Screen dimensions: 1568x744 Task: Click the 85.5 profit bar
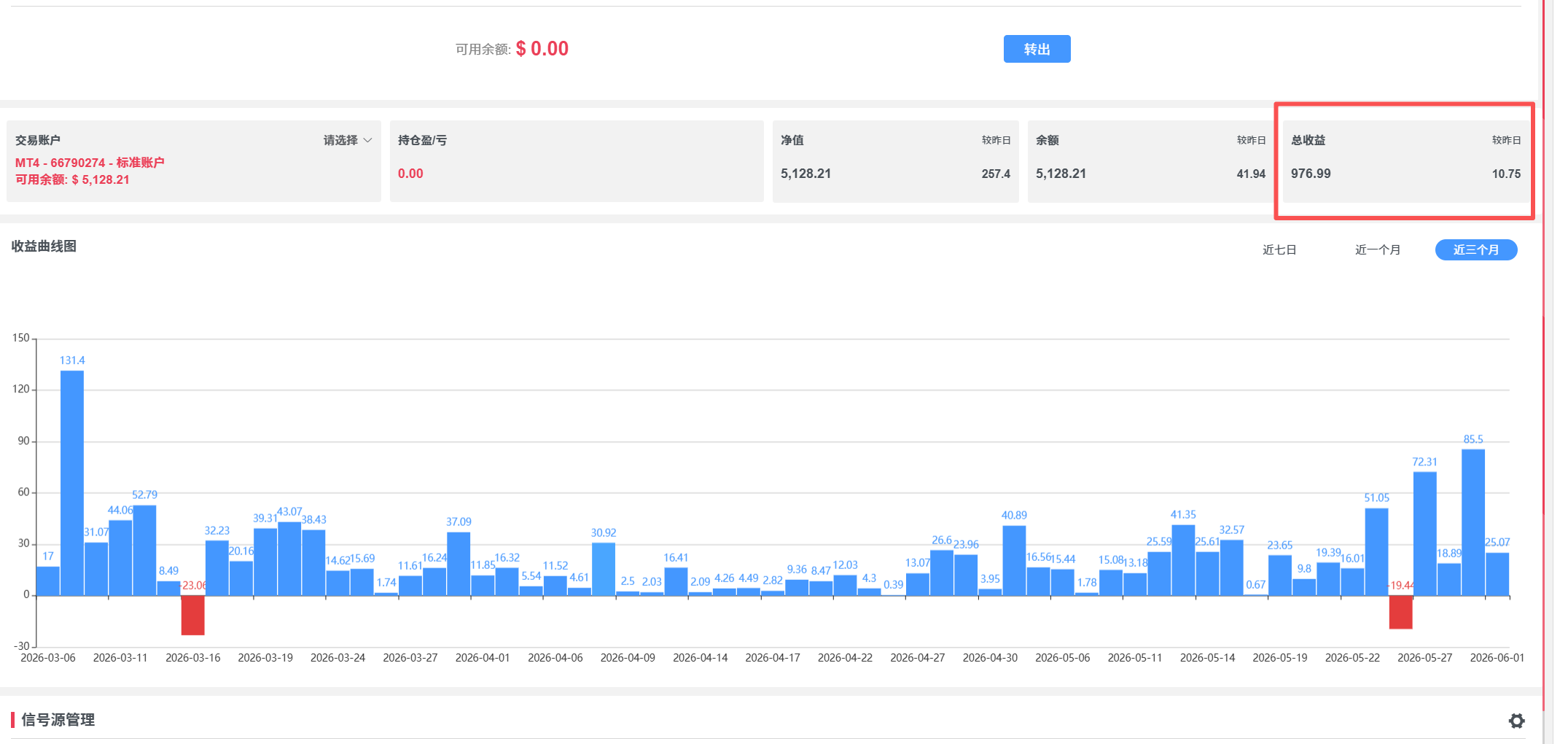pyautogui.click(x=1473, y=522)
